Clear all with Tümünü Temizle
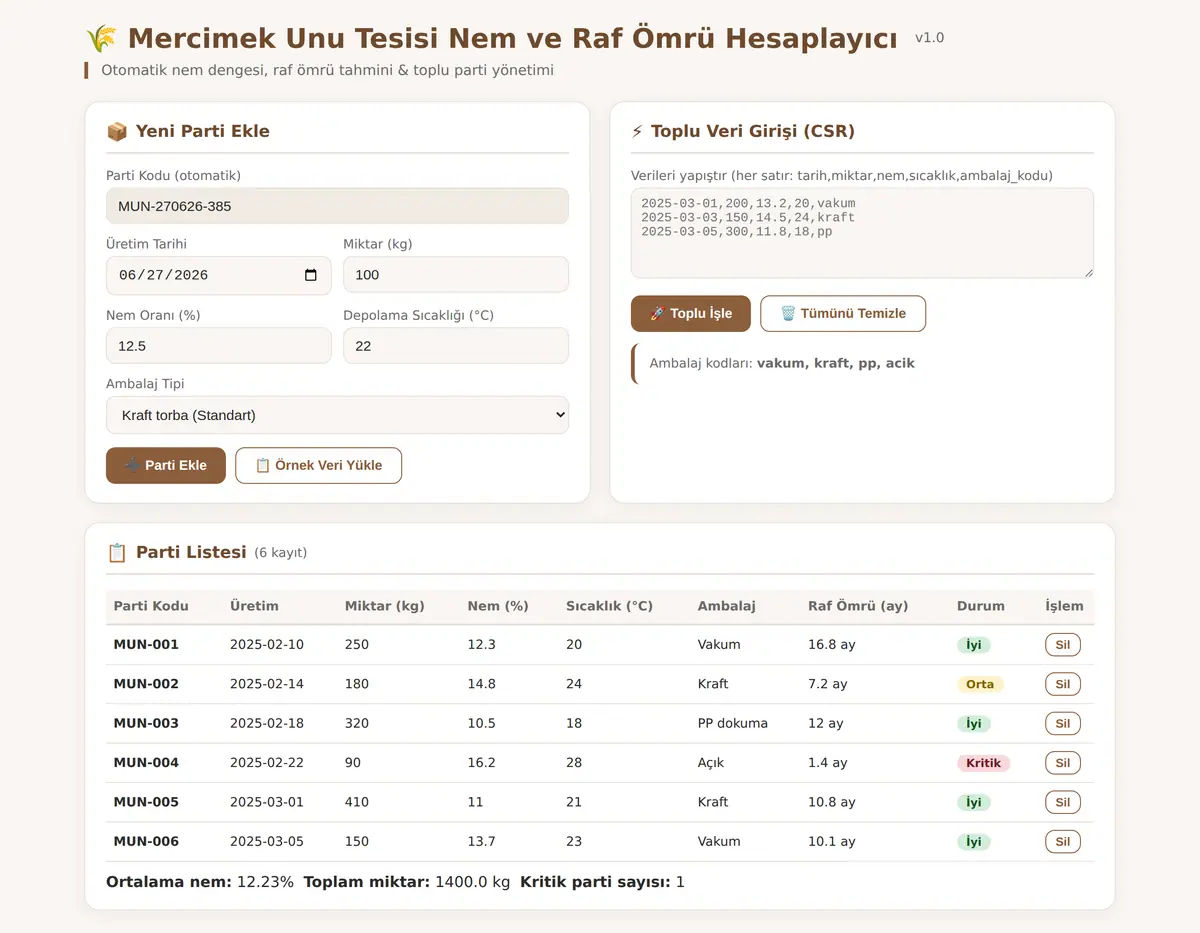The width and height of the screenshot is (1200, 933). coord(843,313)
